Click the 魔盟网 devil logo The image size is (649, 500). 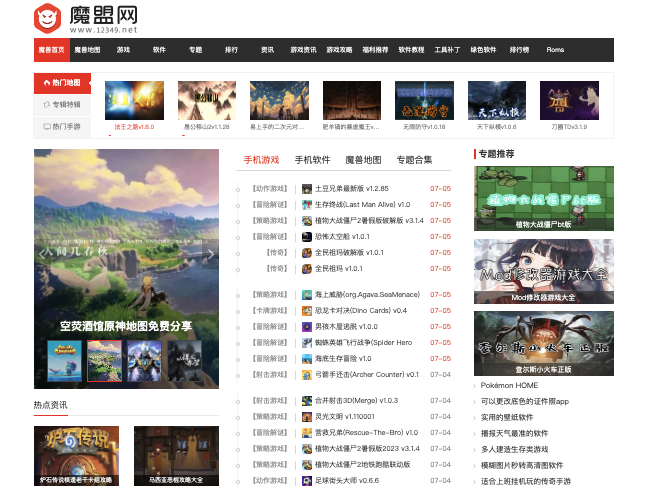(x=48, y=19)
